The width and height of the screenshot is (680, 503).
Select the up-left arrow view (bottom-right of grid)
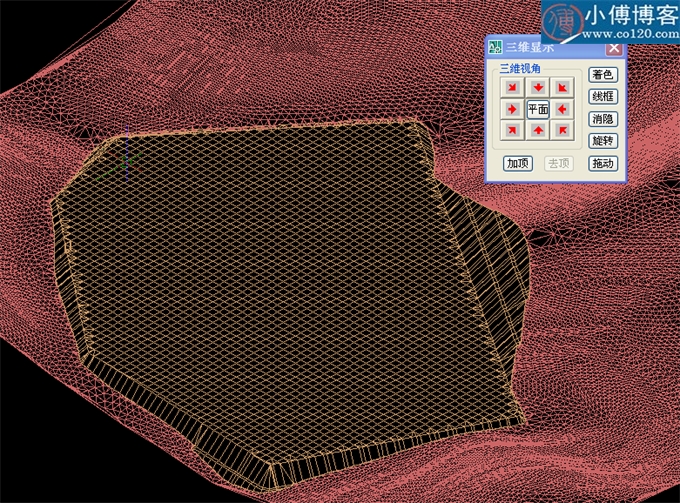(x=562, y=130)
